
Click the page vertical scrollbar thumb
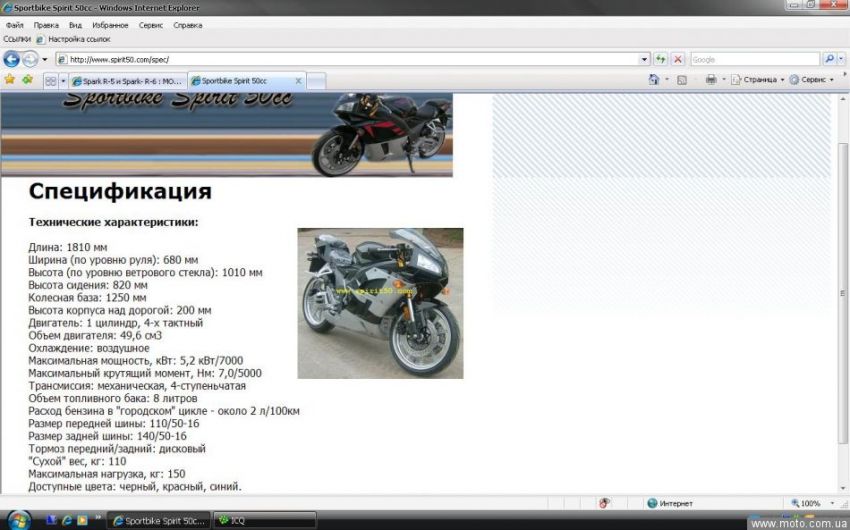tap(842, 293)
